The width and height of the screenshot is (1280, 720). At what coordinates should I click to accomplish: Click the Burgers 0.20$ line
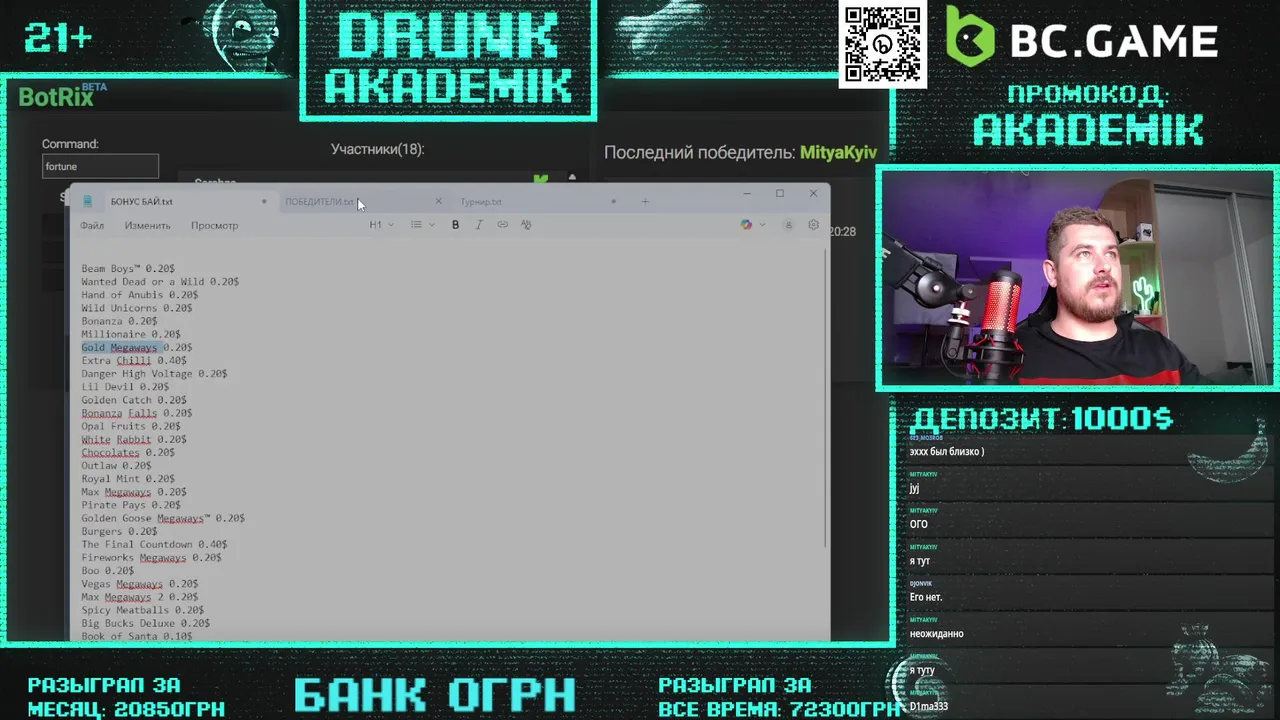coord(119,531)
